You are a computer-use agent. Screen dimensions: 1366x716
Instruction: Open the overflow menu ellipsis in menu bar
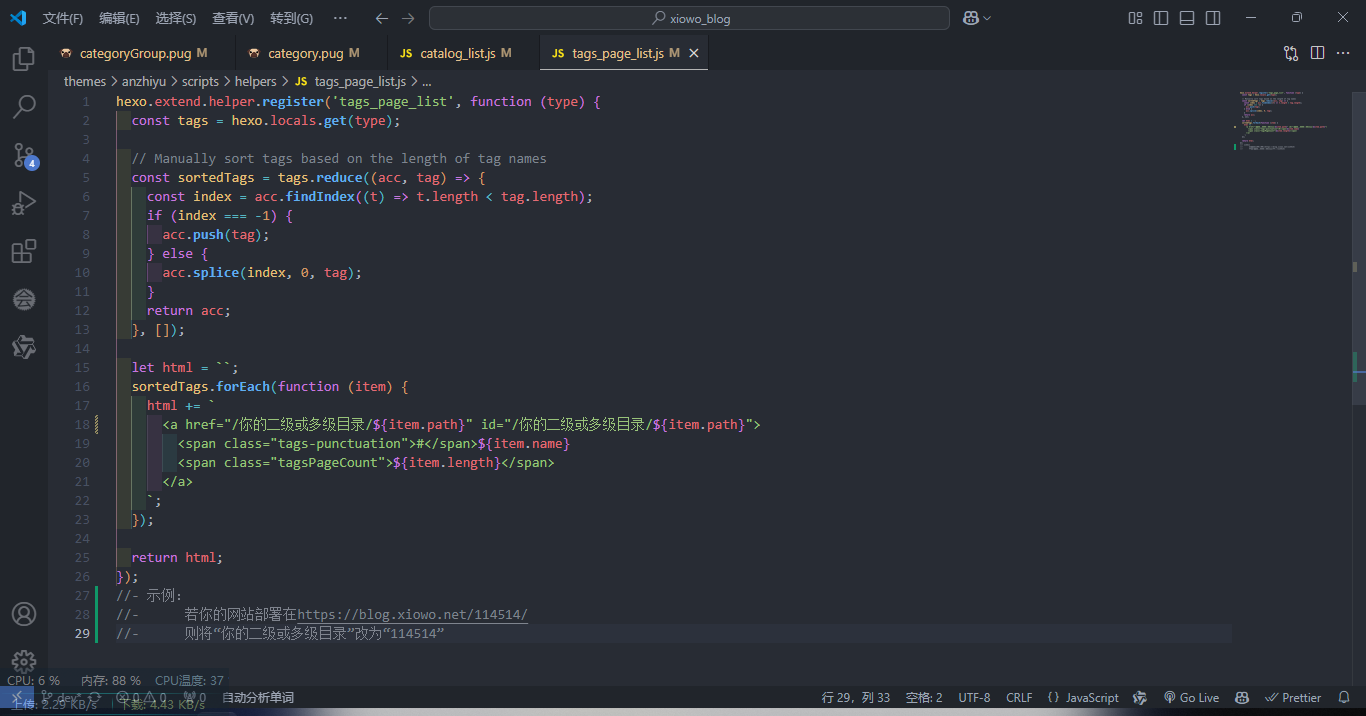coord(340,18)
